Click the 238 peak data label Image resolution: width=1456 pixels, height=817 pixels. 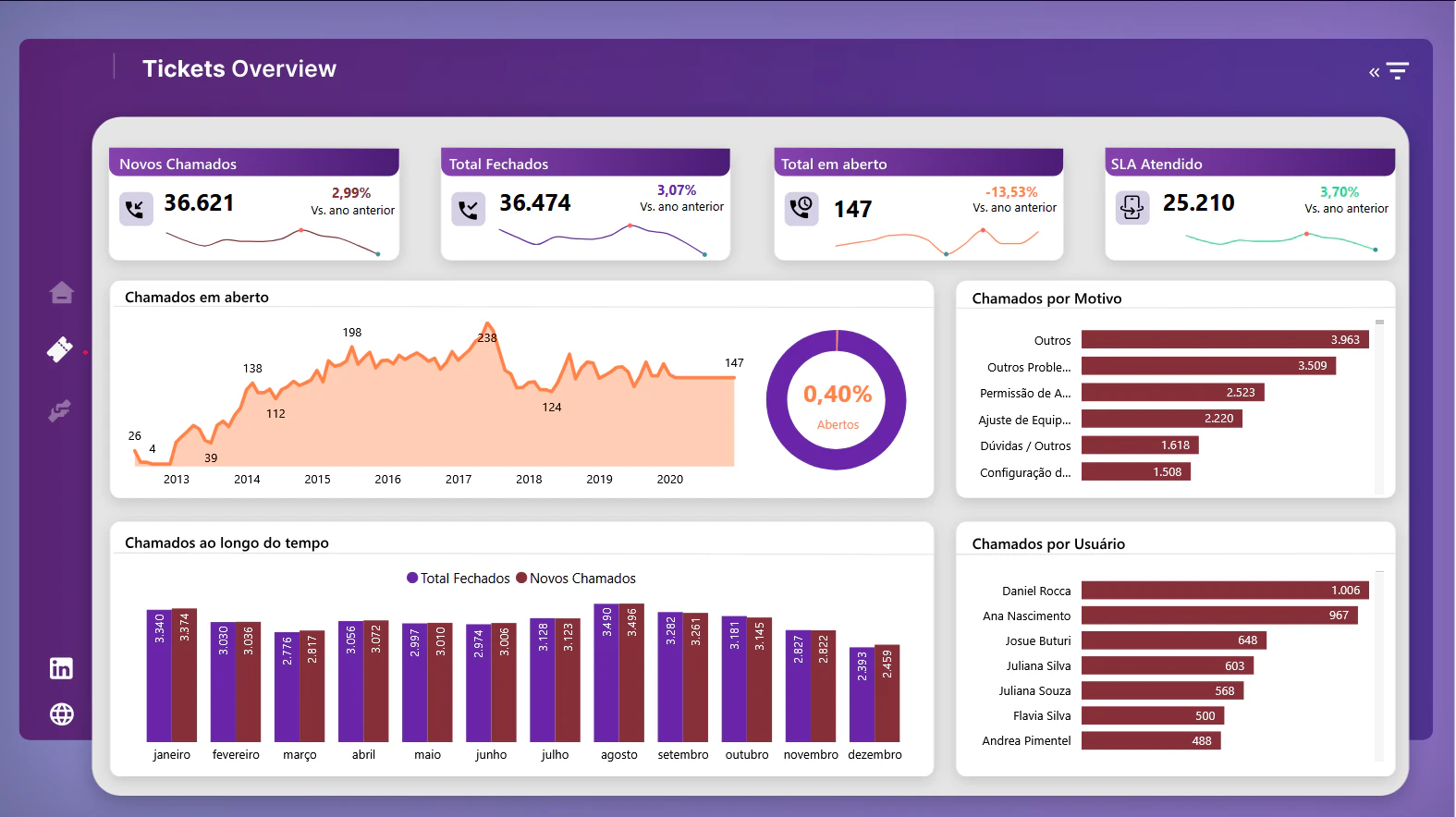coord(487,338)
